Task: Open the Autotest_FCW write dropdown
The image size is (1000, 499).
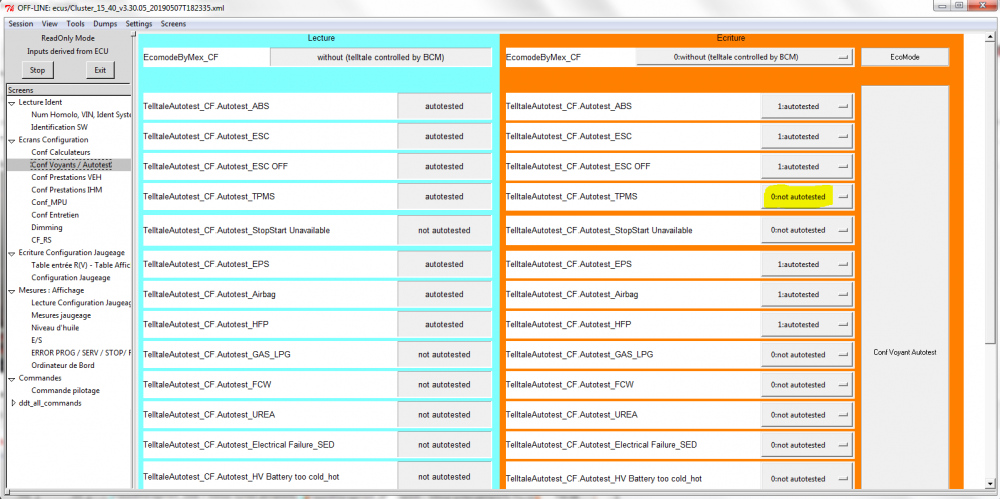Action: 807,385
